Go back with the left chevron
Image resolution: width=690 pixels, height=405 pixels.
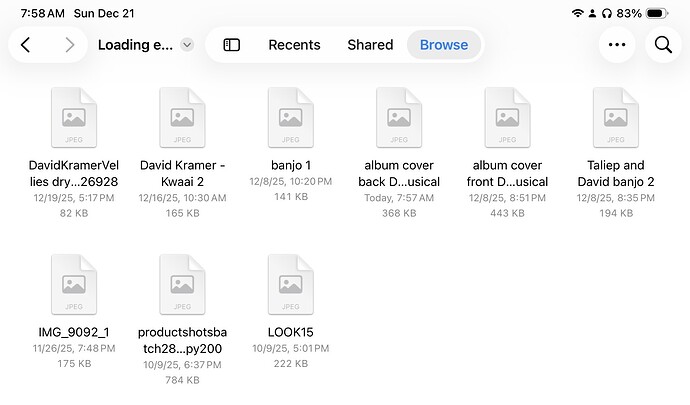click(26, 45)
